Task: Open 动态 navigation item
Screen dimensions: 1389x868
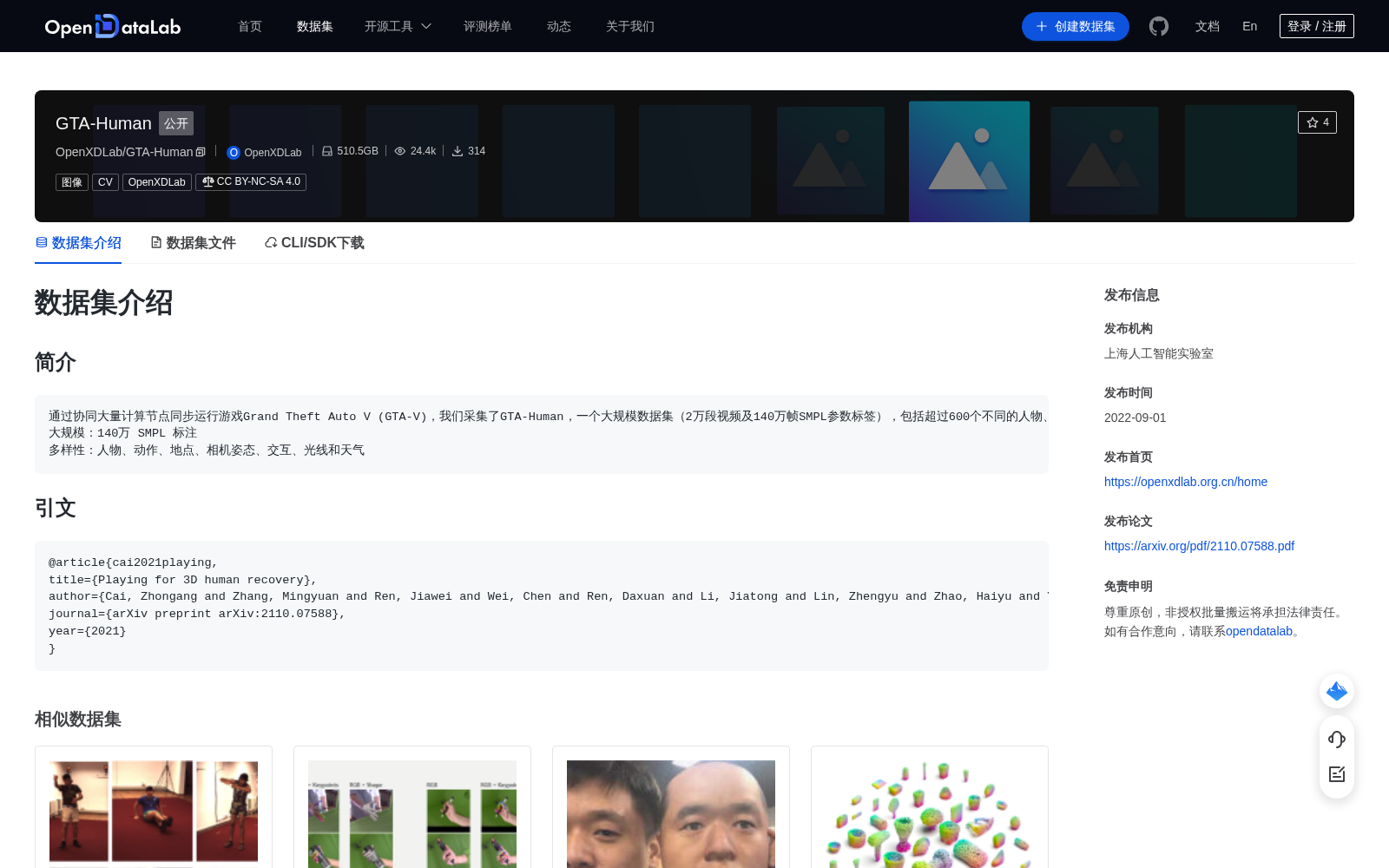Action: 559,26
